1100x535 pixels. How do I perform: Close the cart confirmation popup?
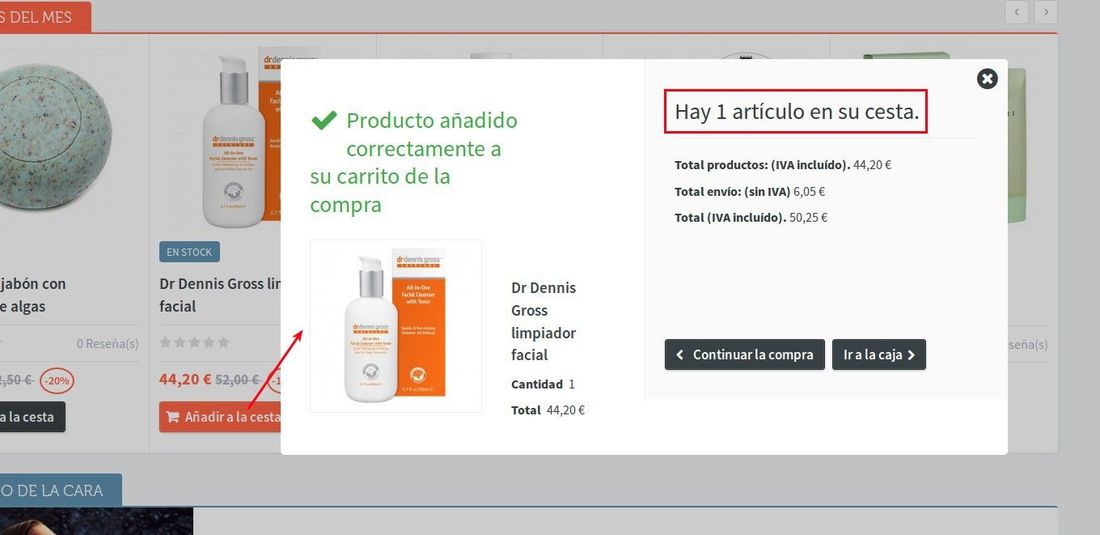click(987, 79)
